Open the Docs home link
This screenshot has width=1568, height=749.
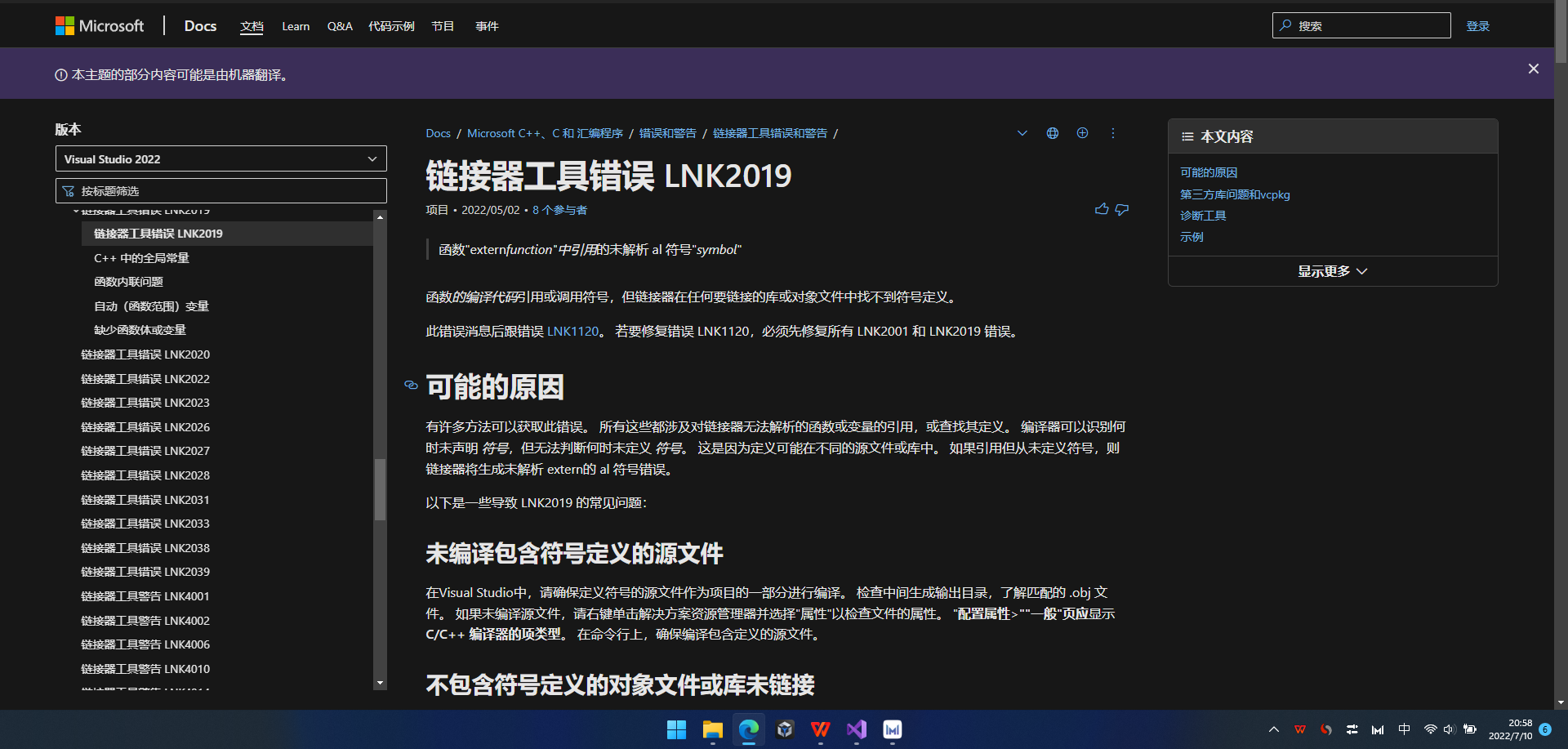tap(200, 26)
